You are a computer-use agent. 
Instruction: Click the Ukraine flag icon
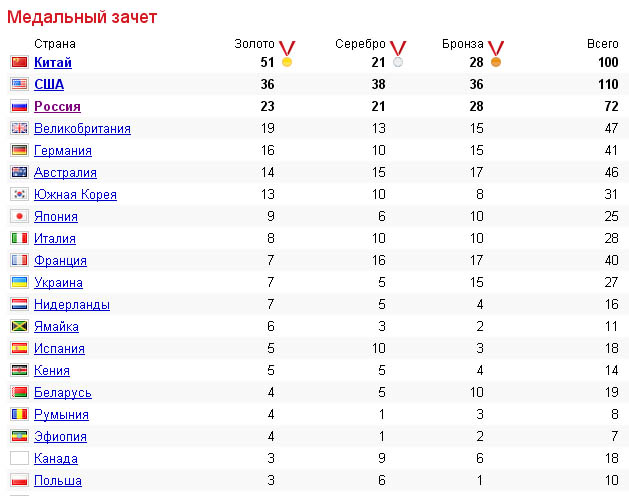click(x=19, y=282)
